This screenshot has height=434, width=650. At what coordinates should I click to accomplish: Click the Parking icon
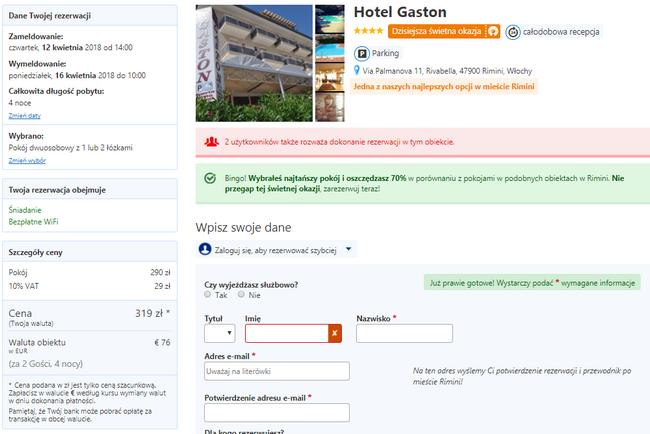click(x=361, y=53)
